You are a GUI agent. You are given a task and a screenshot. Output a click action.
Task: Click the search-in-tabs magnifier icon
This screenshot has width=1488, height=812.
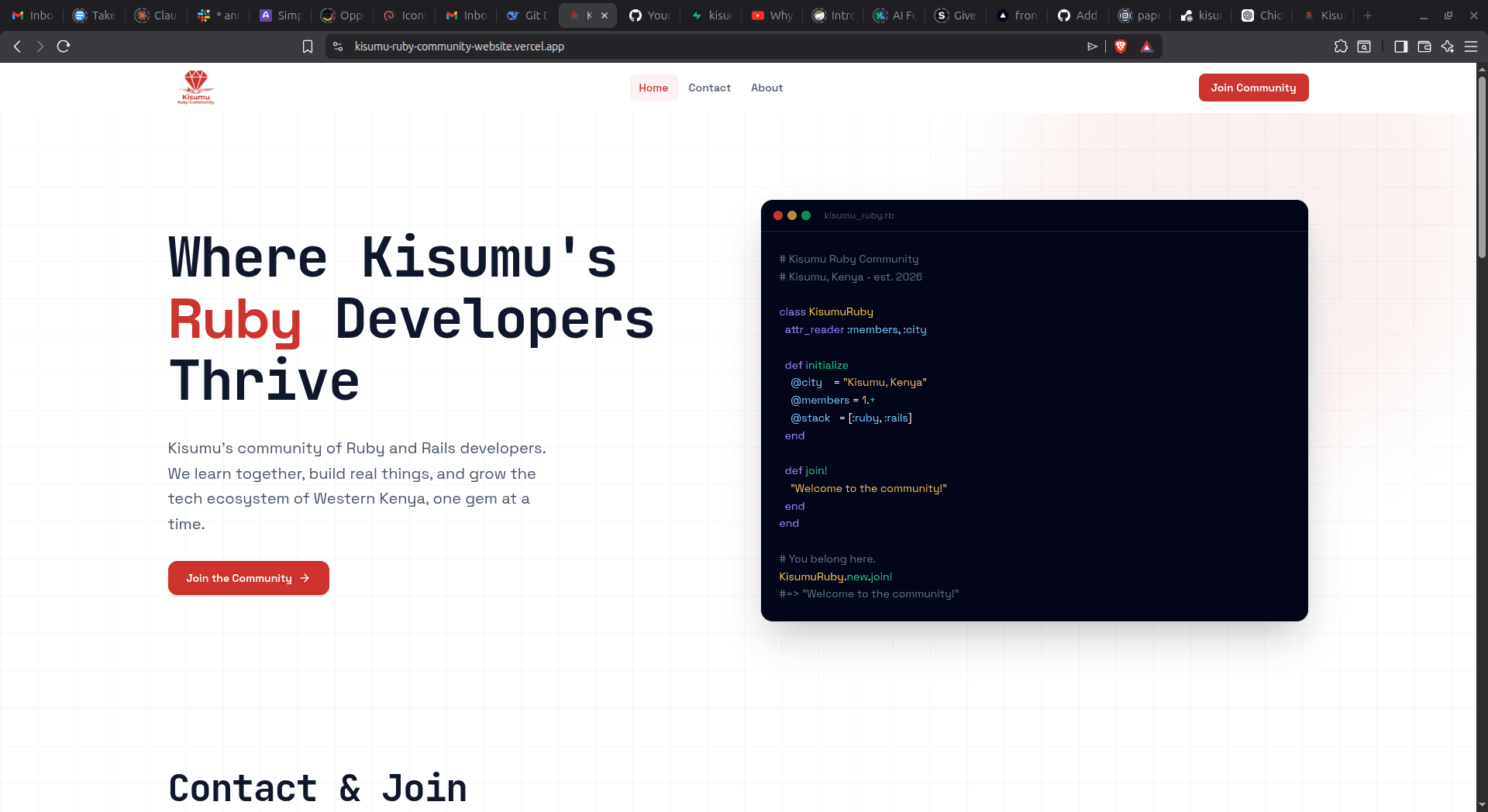[1365, 46]
